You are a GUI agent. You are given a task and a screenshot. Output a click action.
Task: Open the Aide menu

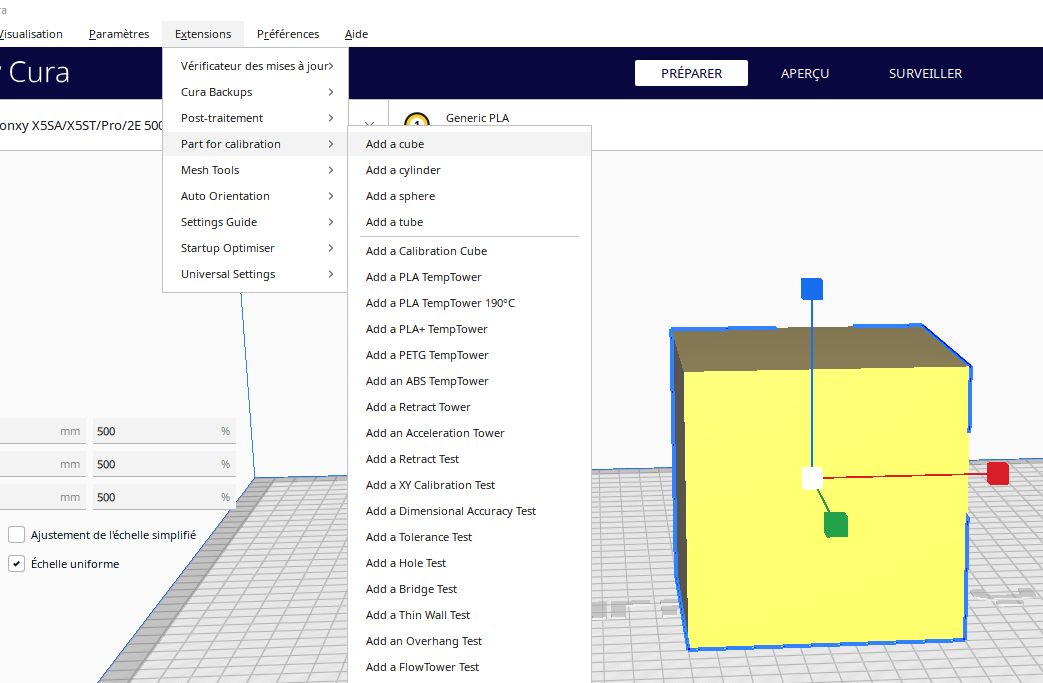click(x=357, y=34)
